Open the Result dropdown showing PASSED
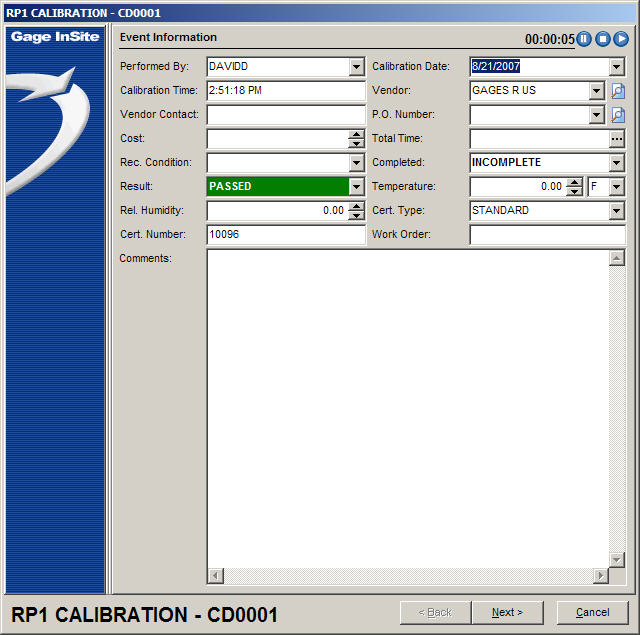Viewport: 640px width, 635px height. pyautogui.click(x=357, y=187)
